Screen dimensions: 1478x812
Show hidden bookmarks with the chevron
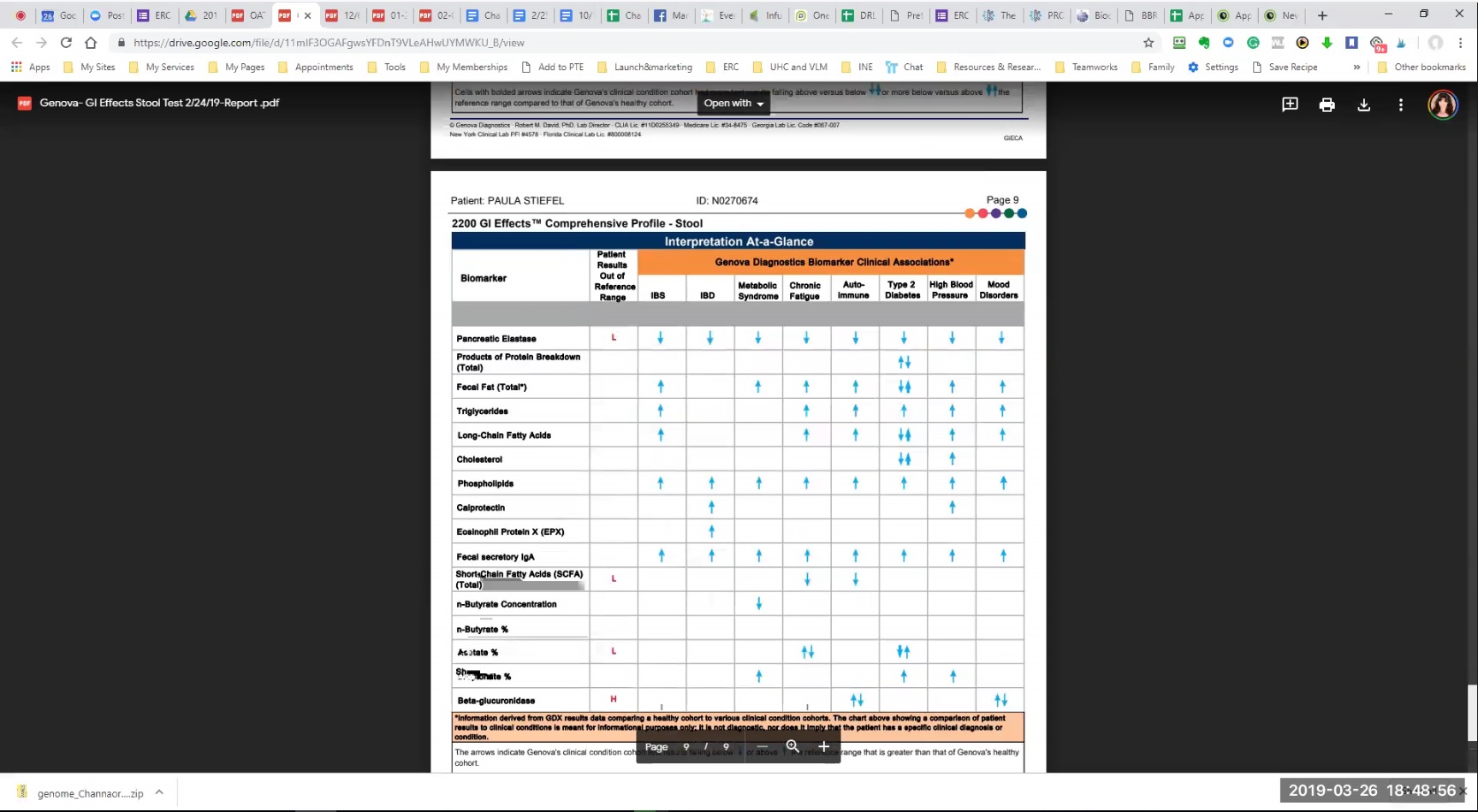pyautogui.click(x=1356, y=67)
